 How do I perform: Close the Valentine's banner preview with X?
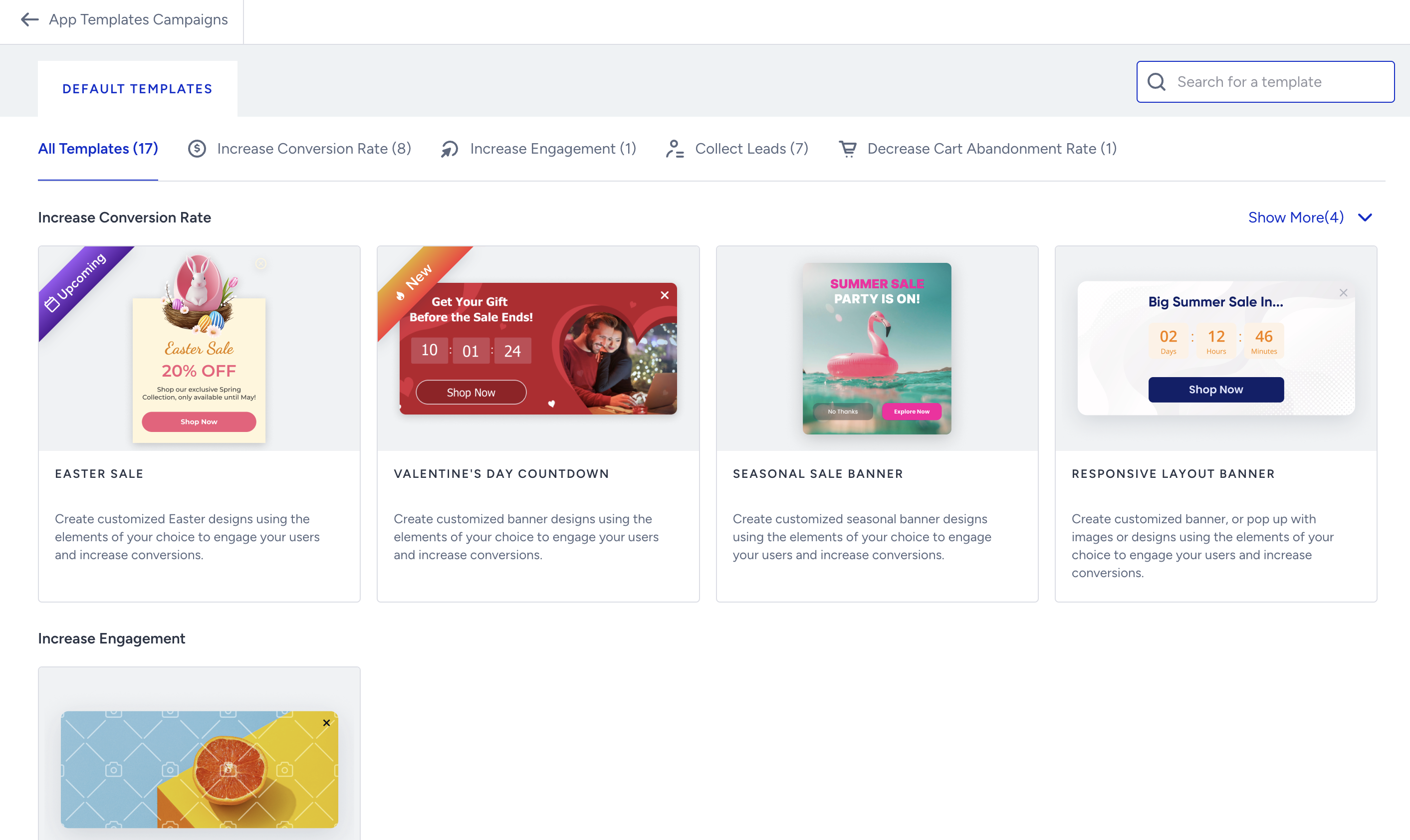(665, 295)
